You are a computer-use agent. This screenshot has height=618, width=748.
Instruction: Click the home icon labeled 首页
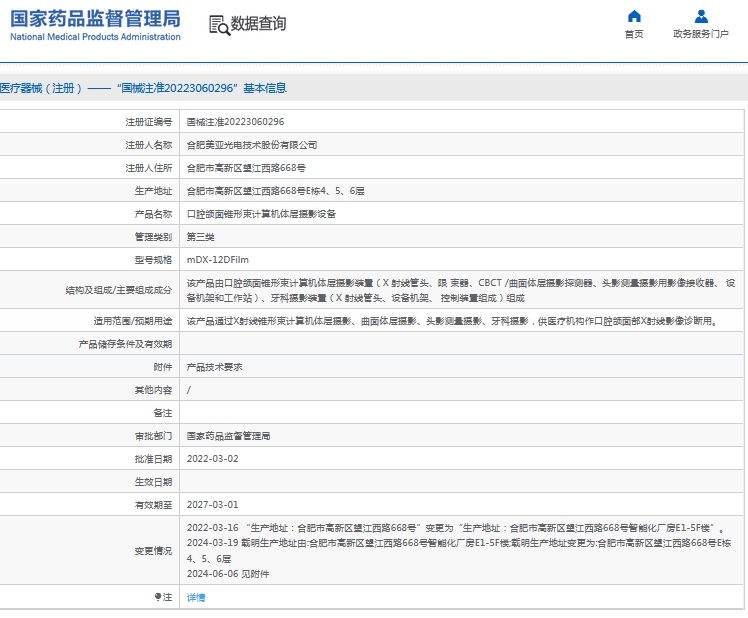(634, 16)
